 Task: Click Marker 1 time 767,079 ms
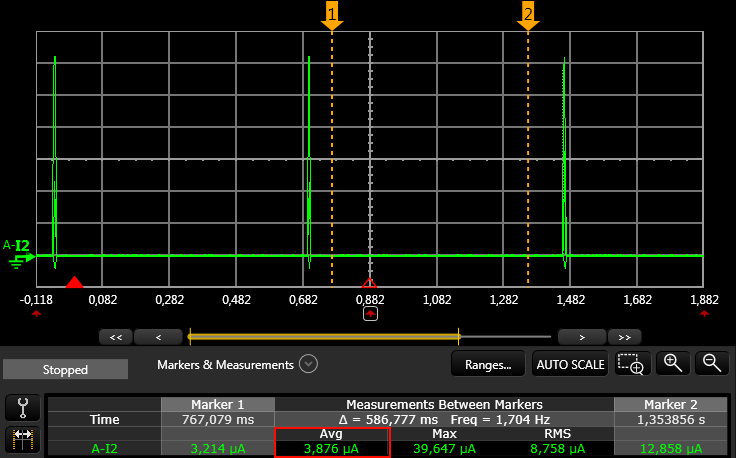point(218,420)
